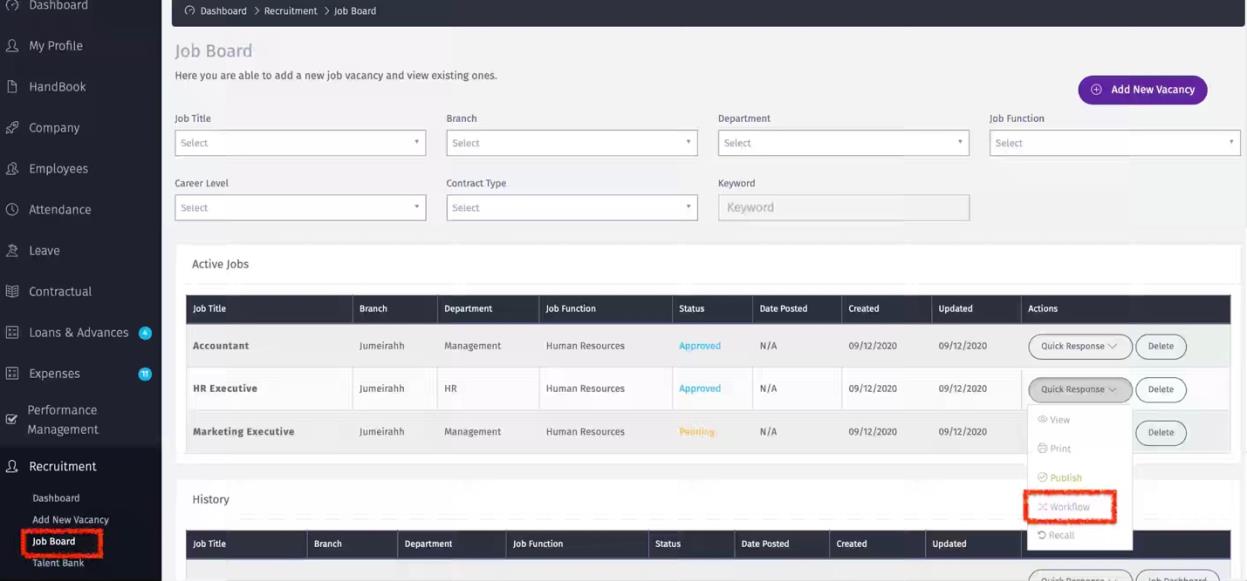The height and width of the screenshot is (581, 1247).
Task: Click the Keyword search input field
Action: coord(843,208)
